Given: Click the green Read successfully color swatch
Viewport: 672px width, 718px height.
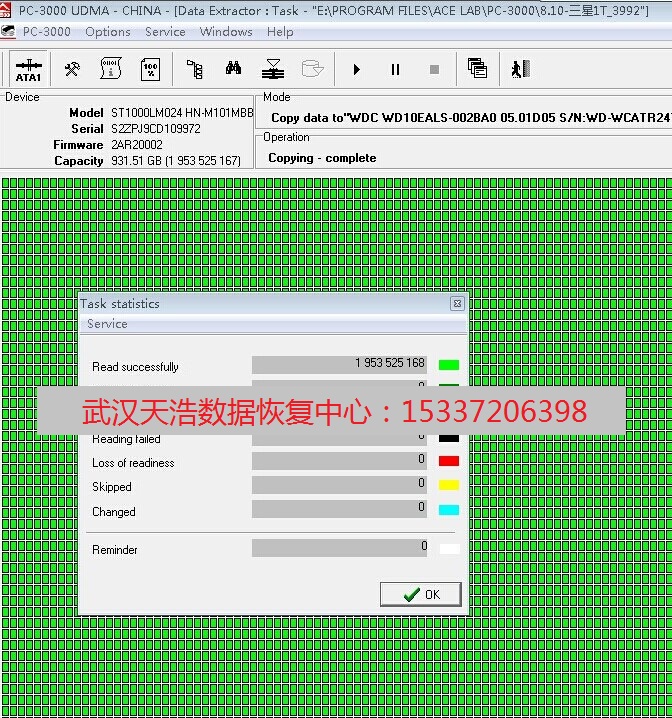Looking at the screenshot, I should point(449,365).
